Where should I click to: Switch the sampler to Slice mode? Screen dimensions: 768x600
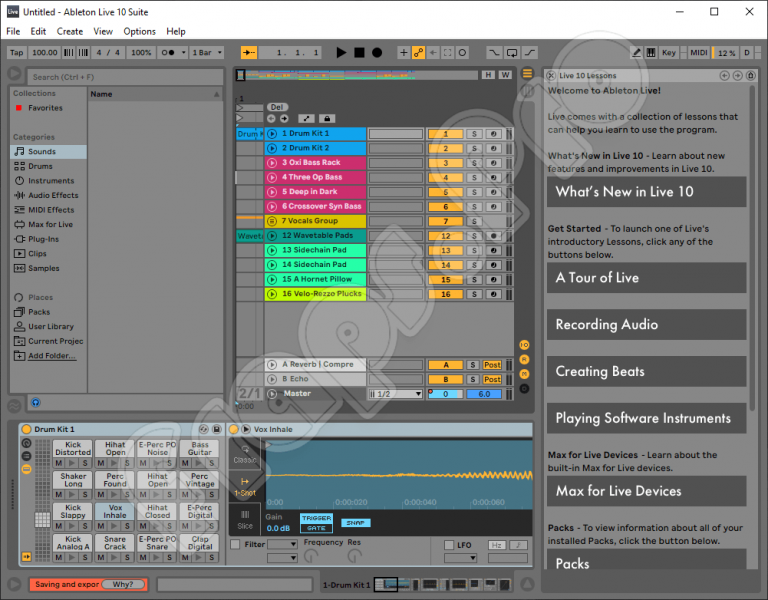[x=245, y=518]
